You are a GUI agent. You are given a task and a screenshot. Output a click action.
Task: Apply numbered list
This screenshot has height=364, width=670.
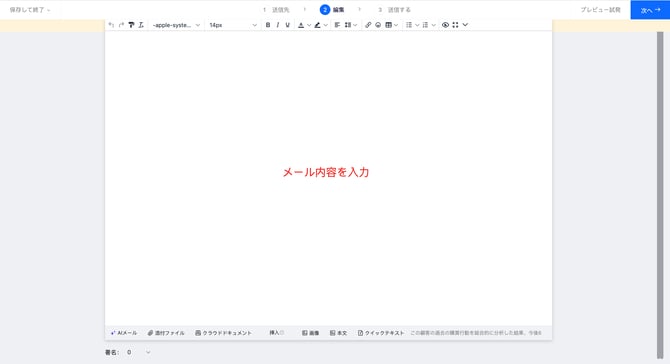click(425, 25)
